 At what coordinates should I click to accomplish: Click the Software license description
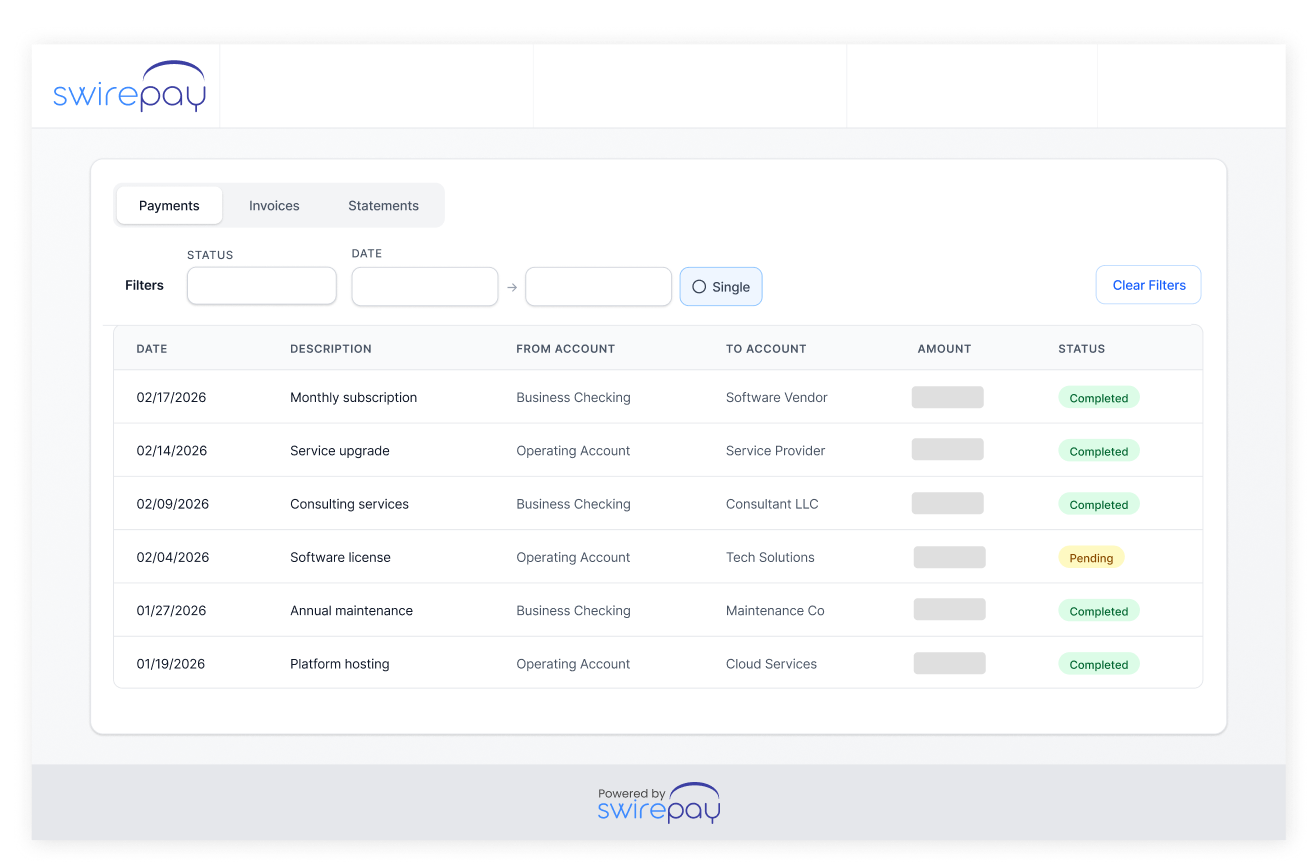340,557
